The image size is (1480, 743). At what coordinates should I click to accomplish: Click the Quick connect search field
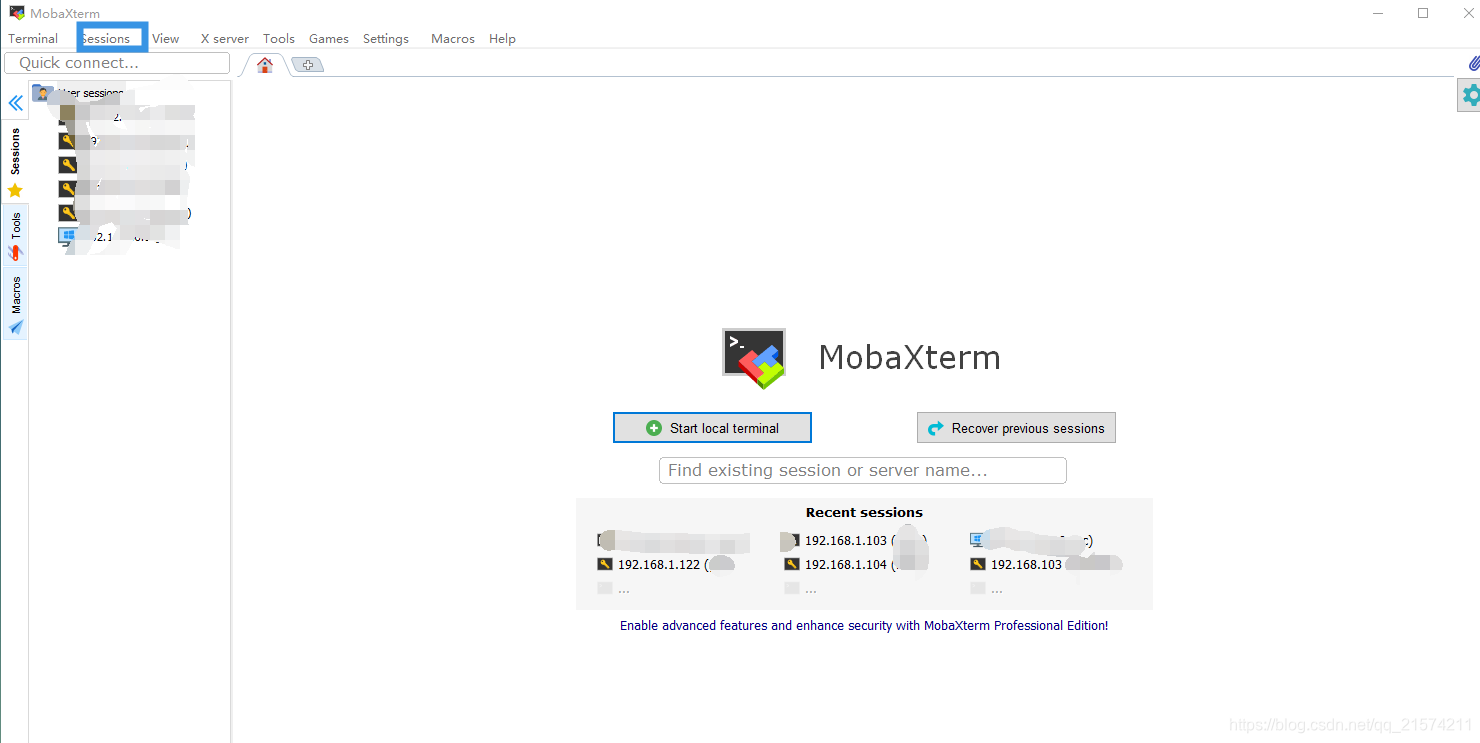tap(117, 63)
